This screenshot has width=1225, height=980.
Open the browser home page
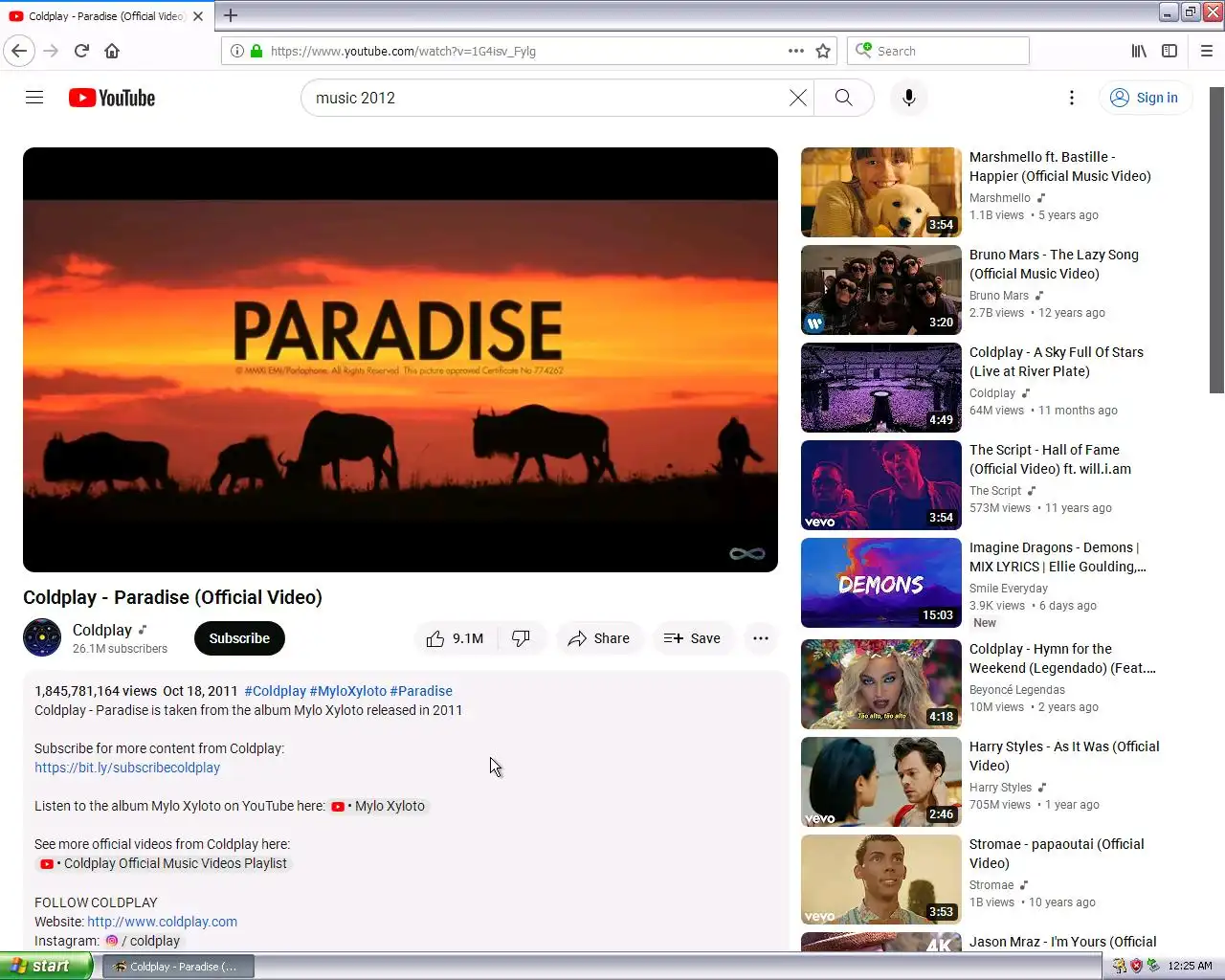(112, 51)
